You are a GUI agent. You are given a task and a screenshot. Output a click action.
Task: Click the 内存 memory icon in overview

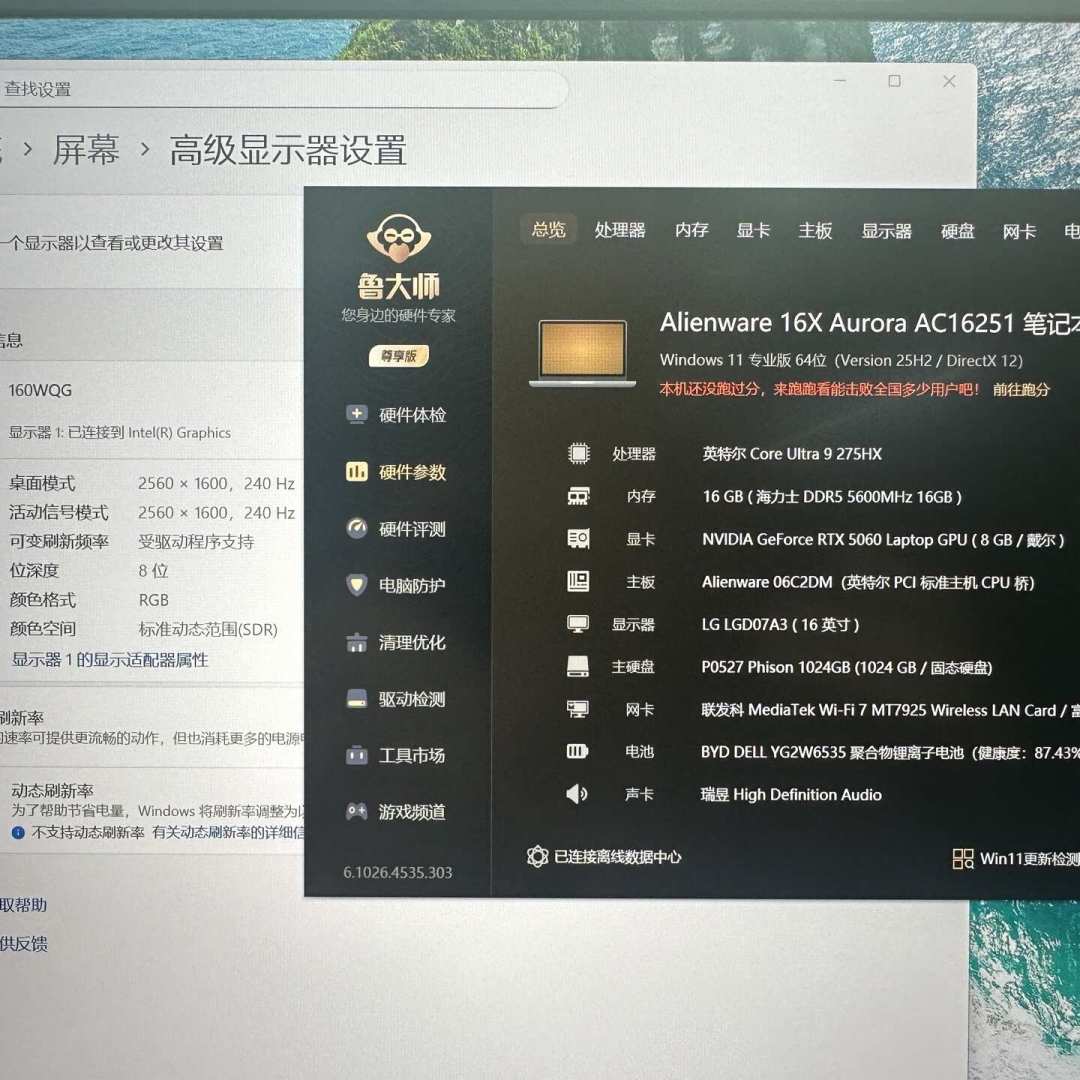[x=579, y=496]
